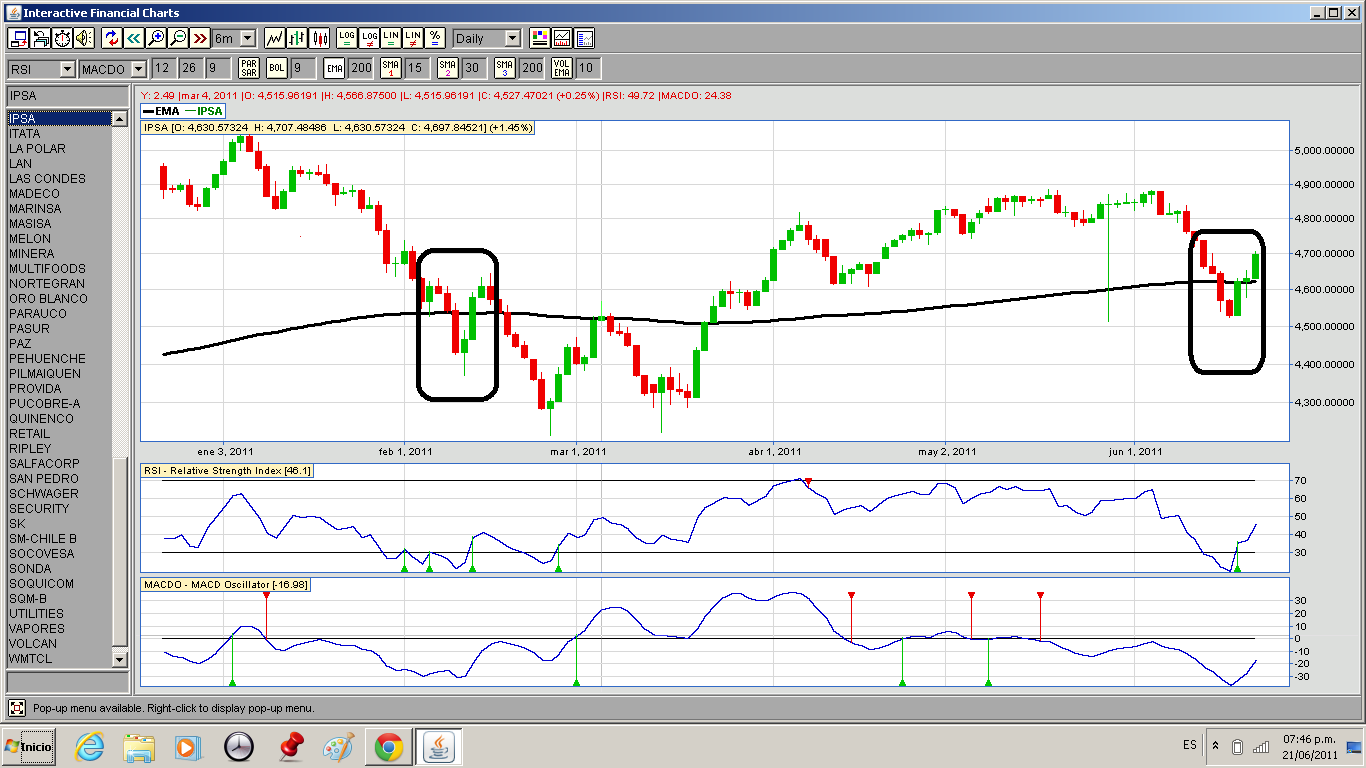Select the green bar chart style icon
The height and width of the screenshot is (768, 1366).
click(297, 38)
